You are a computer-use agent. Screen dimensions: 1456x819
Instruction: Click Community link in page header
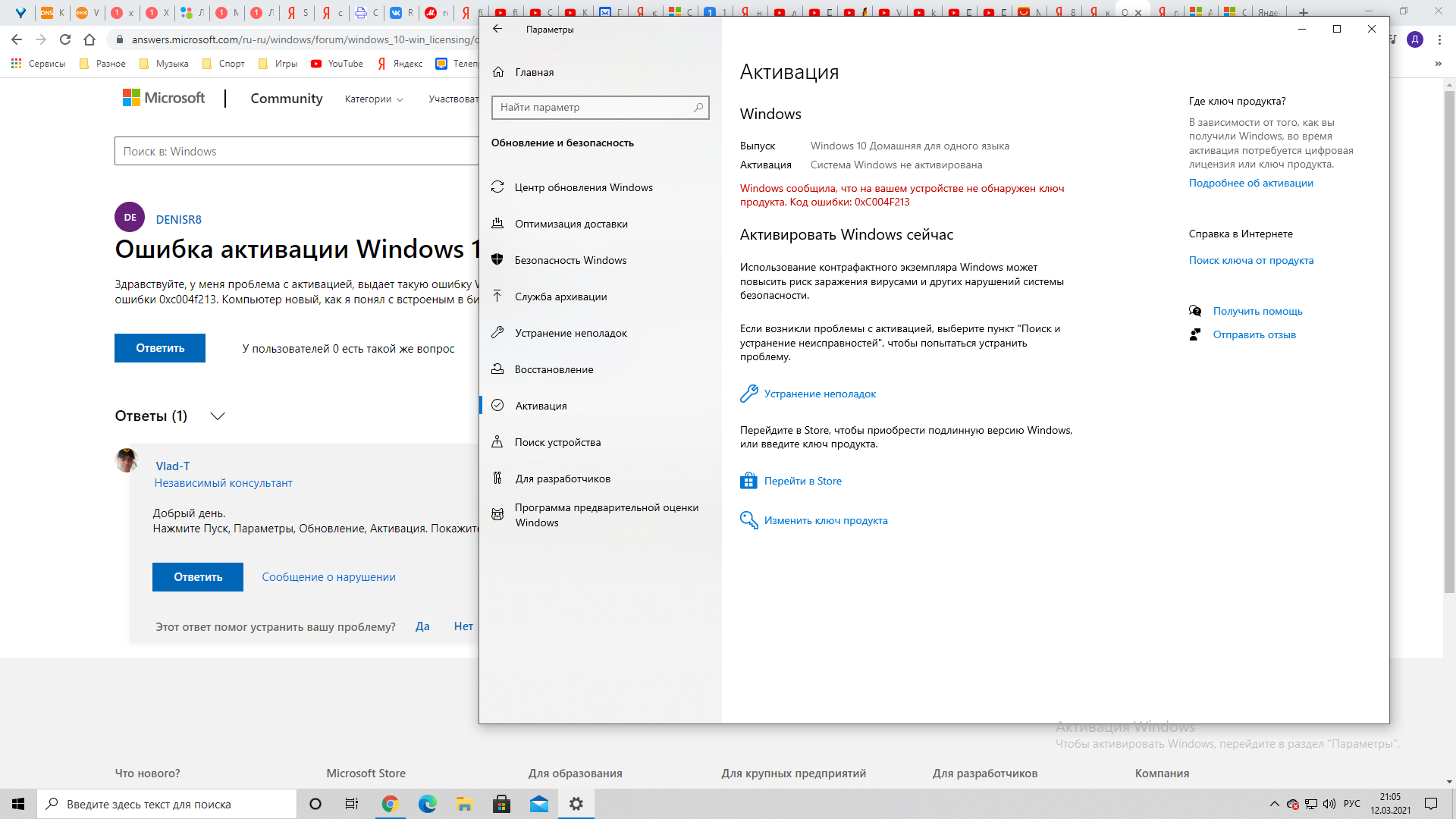(x=286, y=99)
